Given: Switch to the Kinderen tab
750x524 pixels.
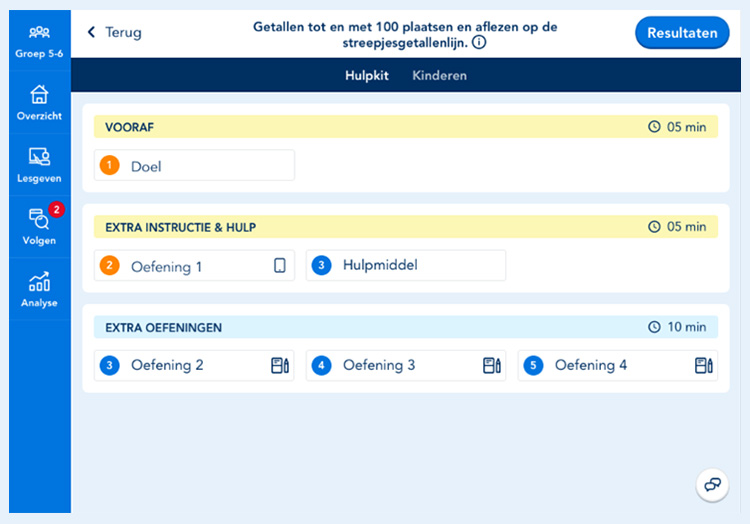Looking at the screenshot, I should [x=440, y=76].
